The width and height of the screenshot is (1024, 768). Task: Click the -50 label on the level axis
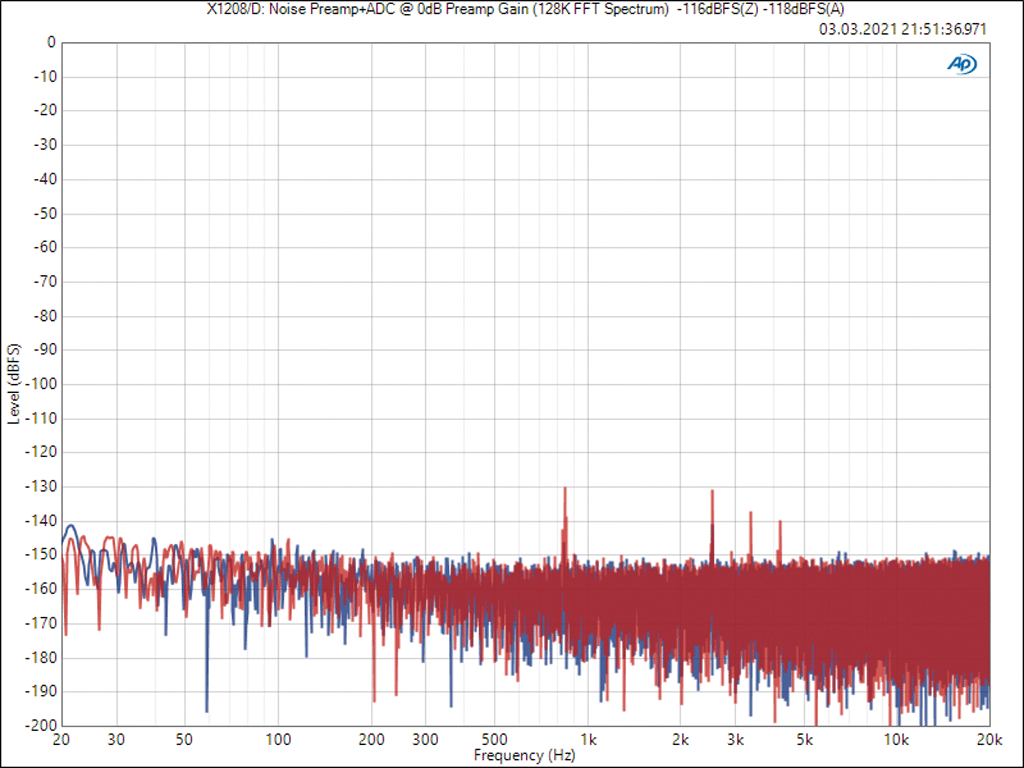click(46, 214)
